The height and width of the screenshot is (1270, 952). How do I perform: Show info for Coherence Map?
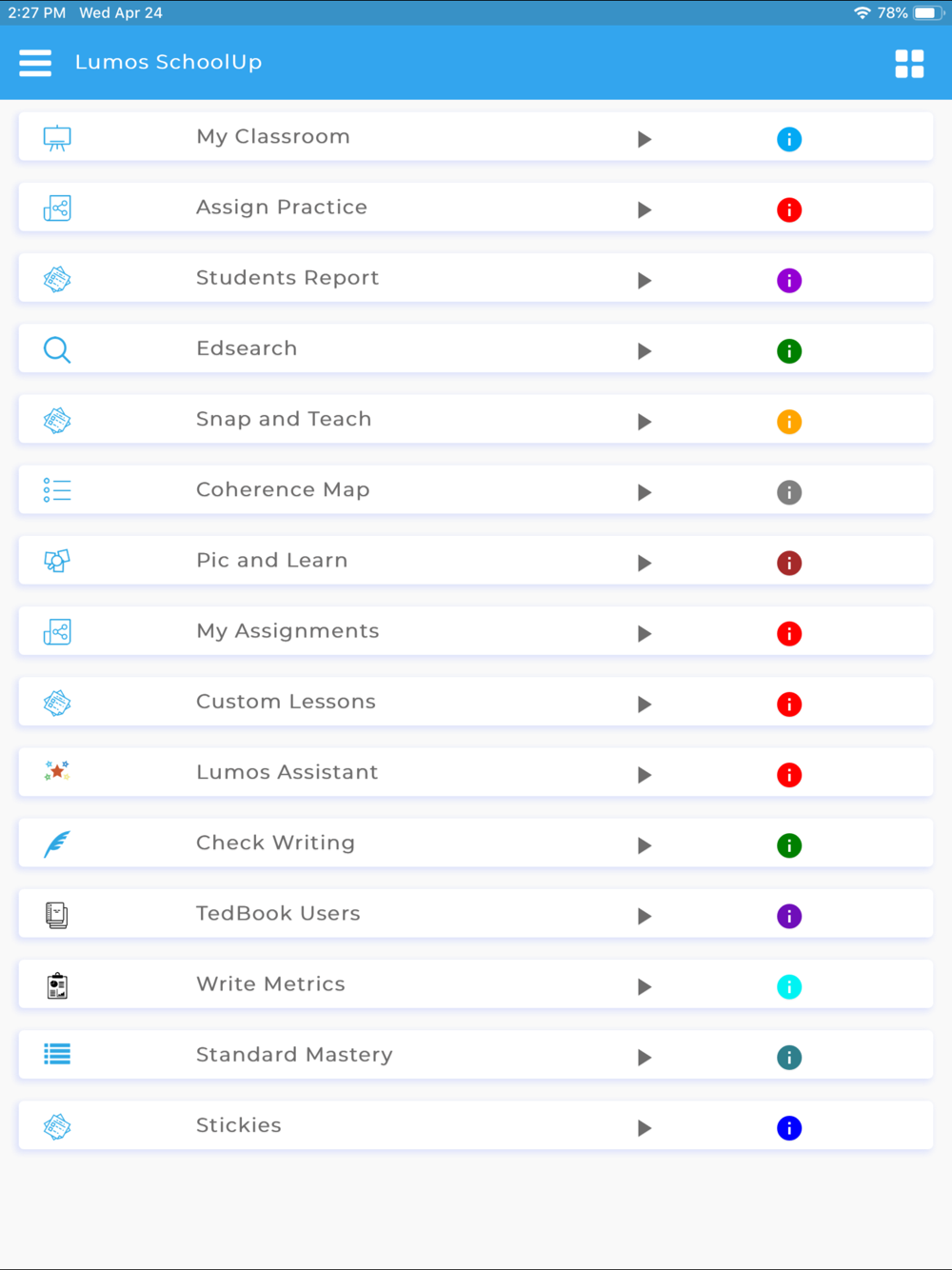coord(789,492)
